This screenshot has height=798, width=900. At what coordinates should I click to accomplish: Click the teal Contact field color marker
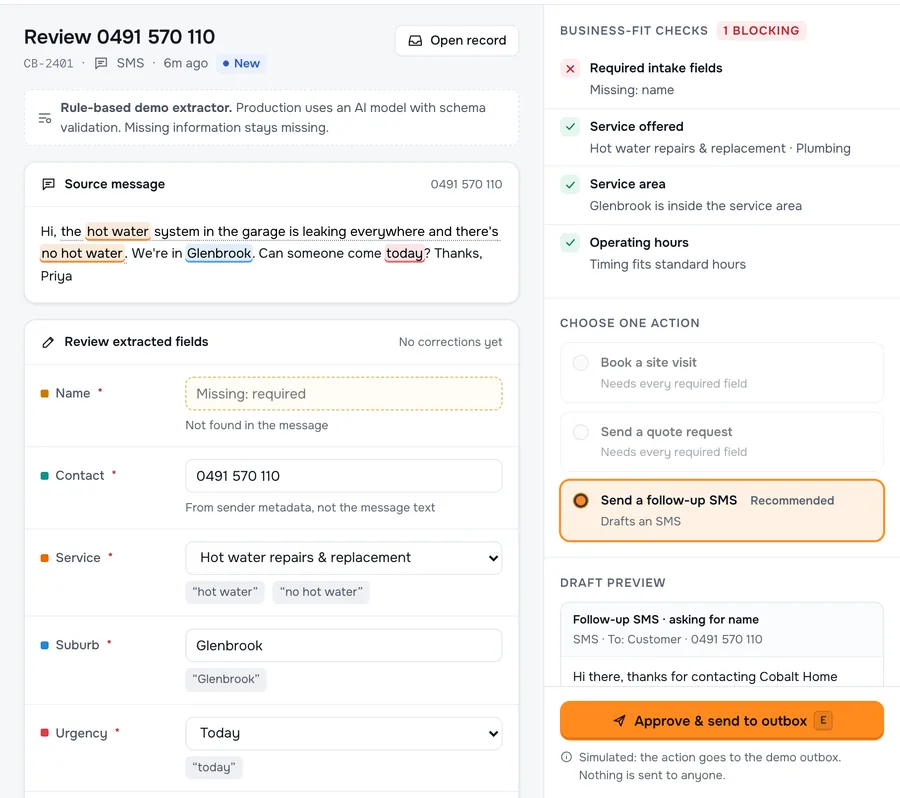point(44,476)
